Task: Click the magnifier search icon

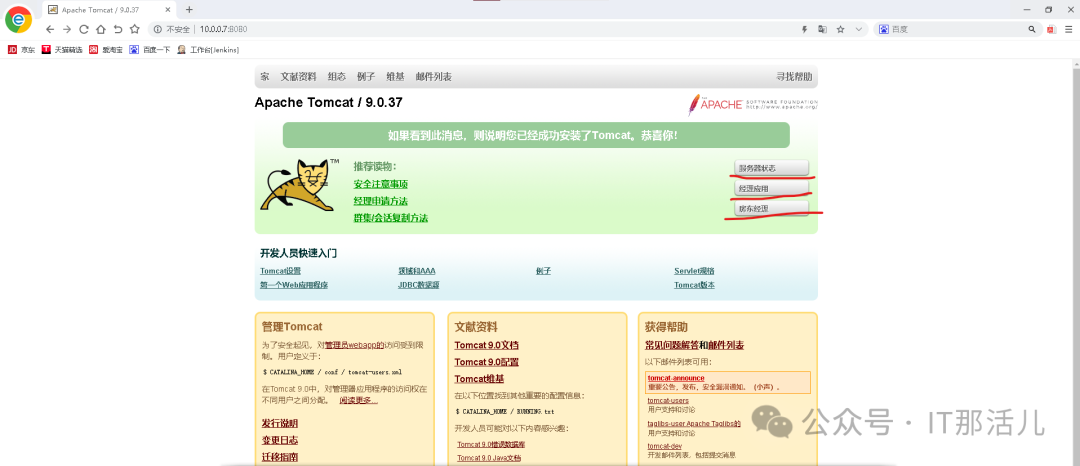Action: (1032, 30)
